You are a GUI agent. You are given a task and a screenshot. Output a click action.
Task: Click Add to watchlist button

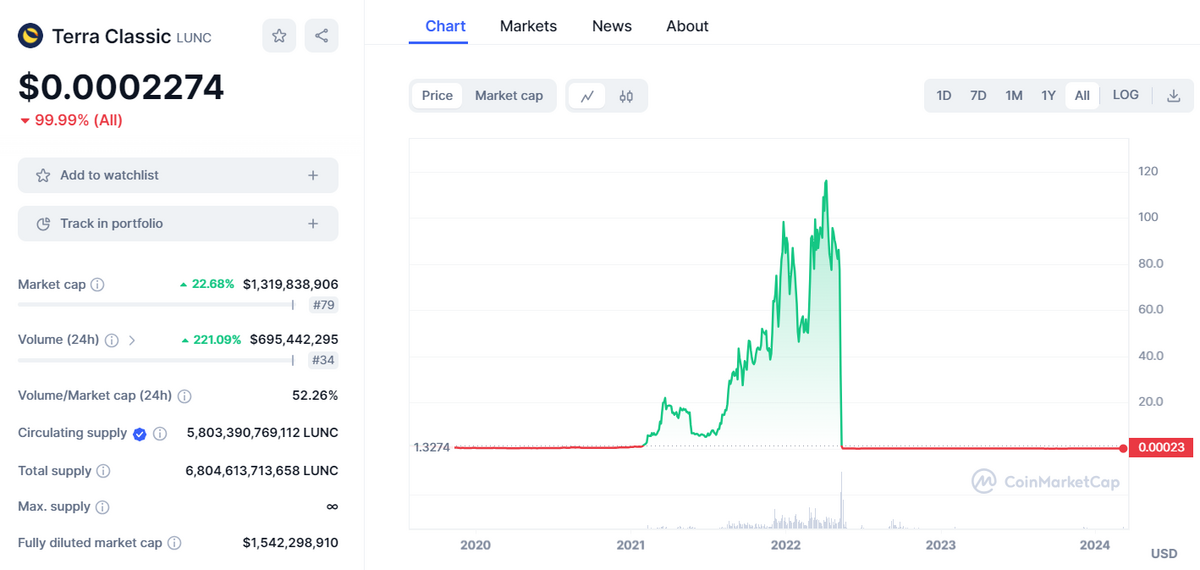(178, 175)
